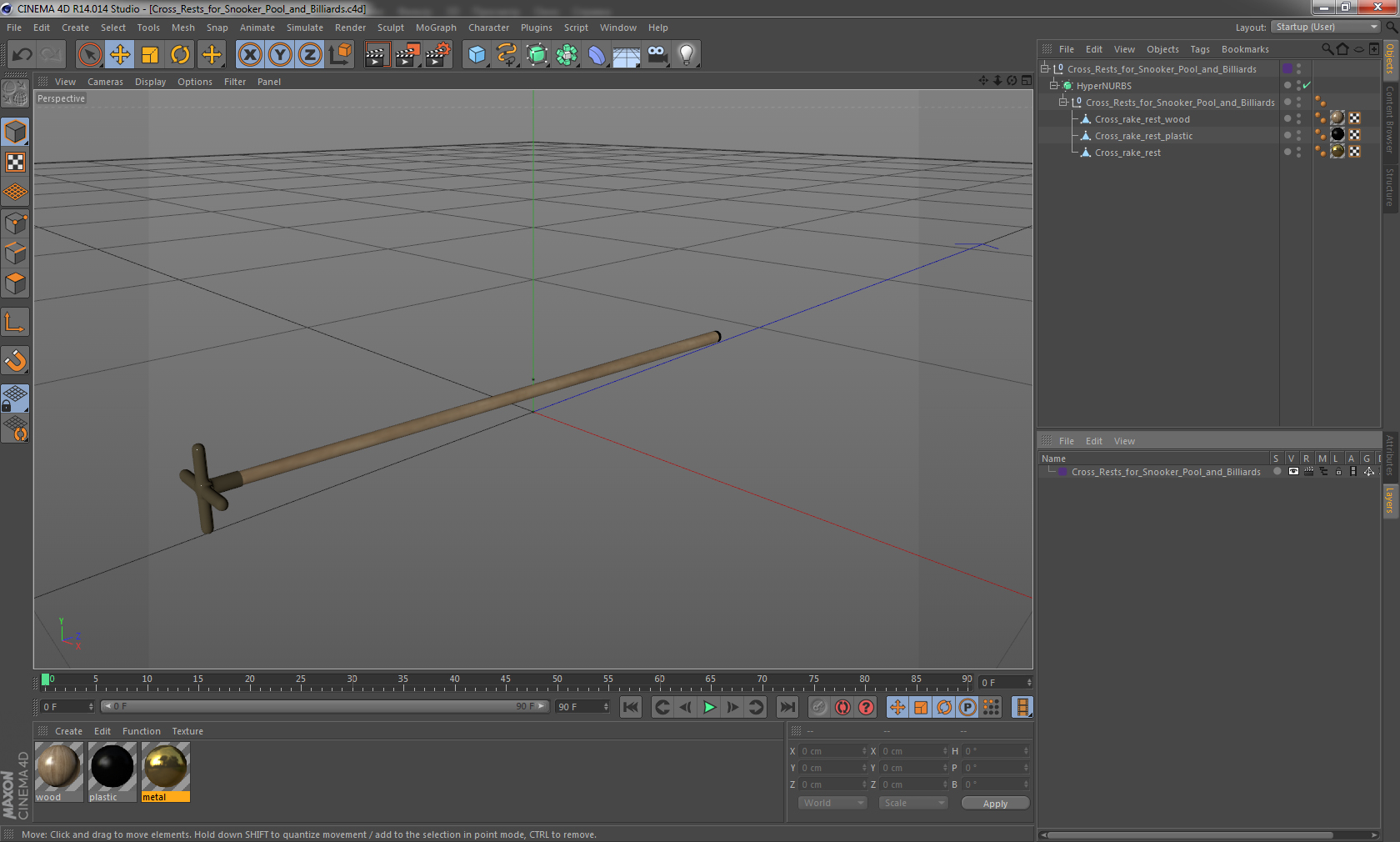Viewport: 1400px width, 842px height.
Task: Click the object manager search icon
Action: coord(1327,49)
